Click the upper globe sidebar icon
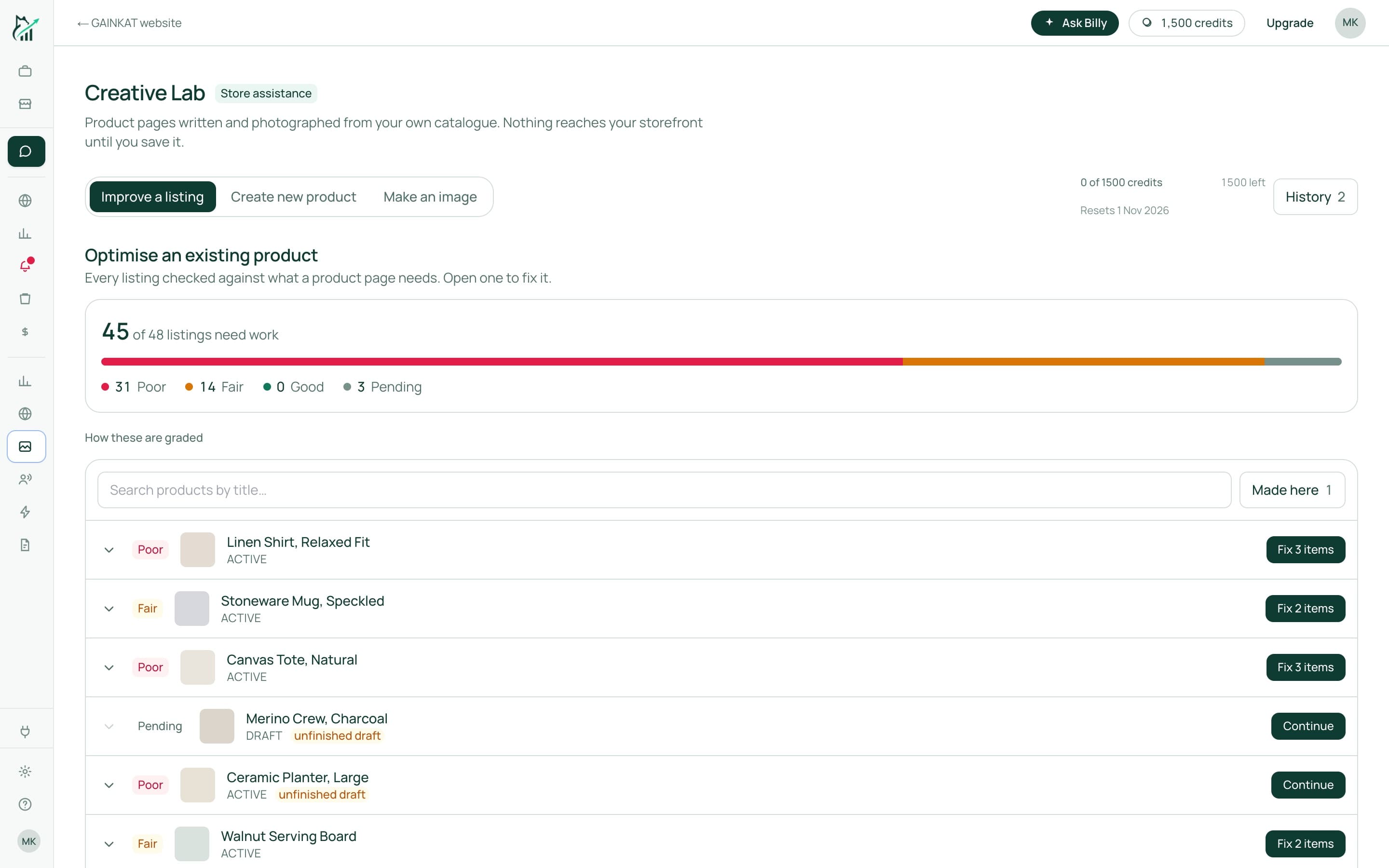Viewport: 1389px width, 868px height. (x=25, y=200)
